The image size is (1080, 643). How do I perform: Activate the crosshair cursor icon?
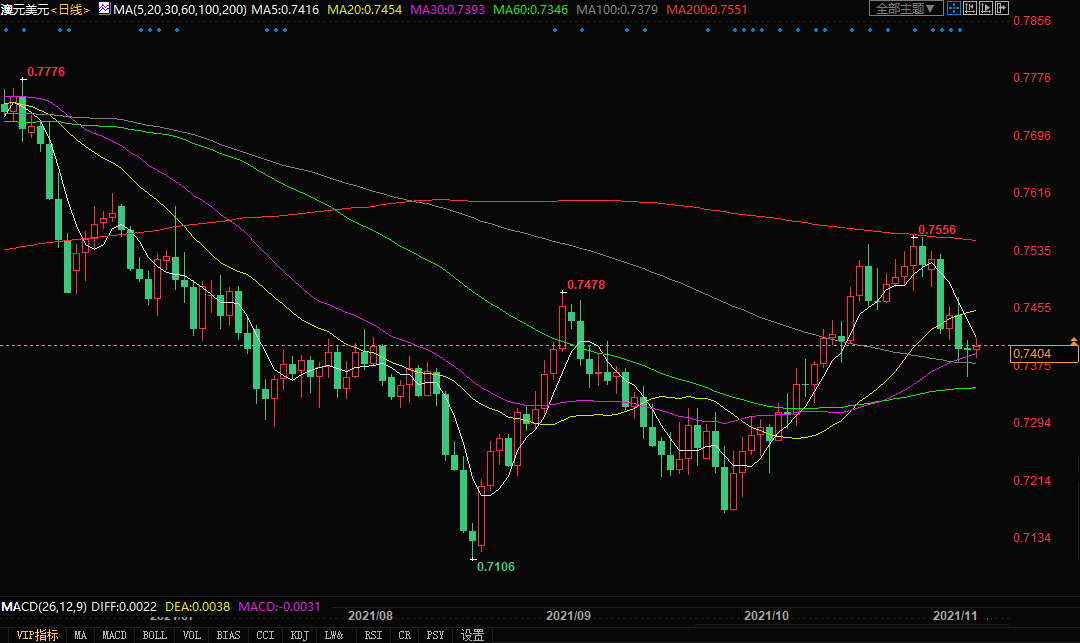pos(953,8)
